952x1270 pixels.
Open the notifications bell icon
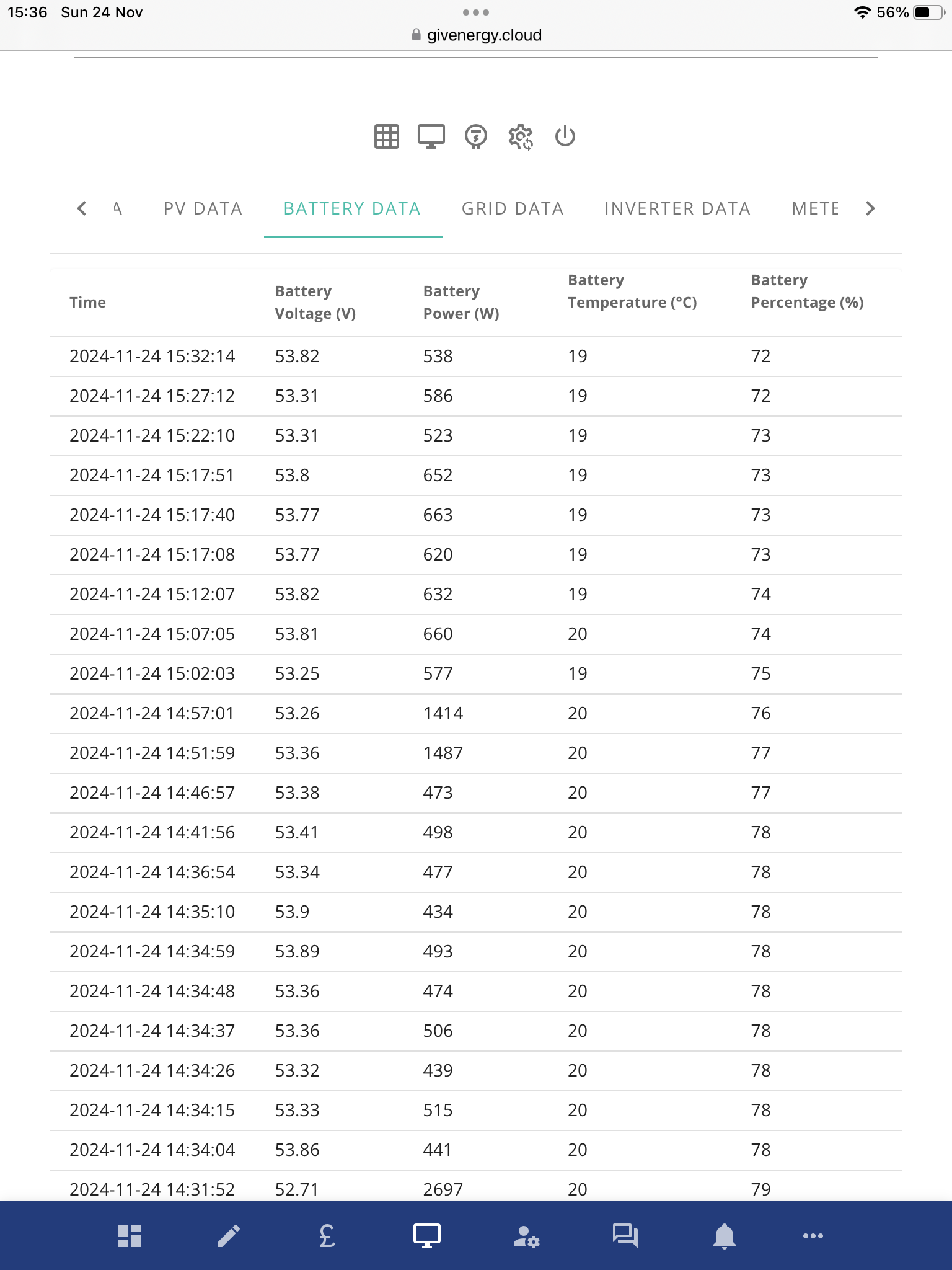pyautogui.click(x=725, y=1236)
